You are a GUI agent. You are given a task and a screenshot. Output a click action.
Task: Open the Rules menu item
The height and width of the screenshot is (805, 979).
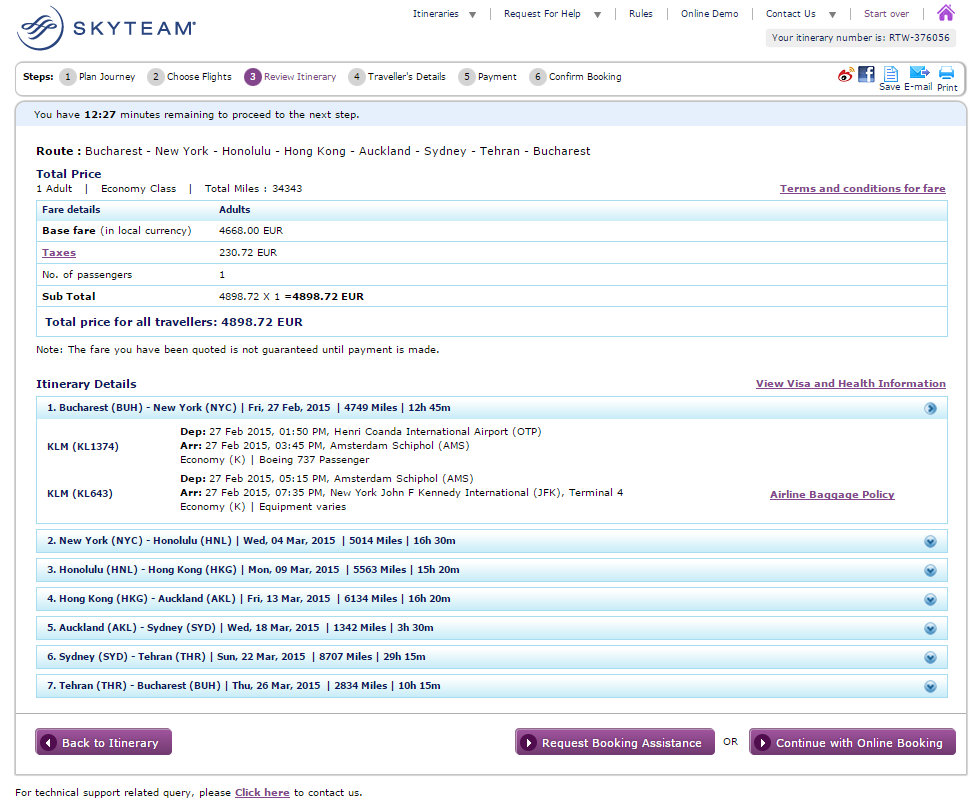point(640,14)
